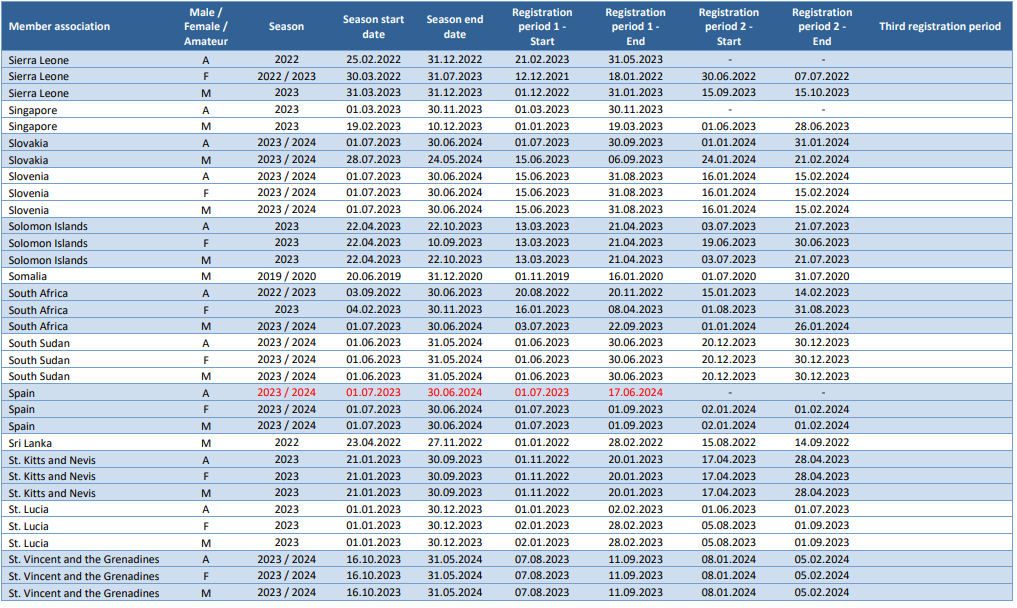Click the 'Sri Lanka' member association cell
Viewport: 1017px width, 608px height.
coord(30,443)
